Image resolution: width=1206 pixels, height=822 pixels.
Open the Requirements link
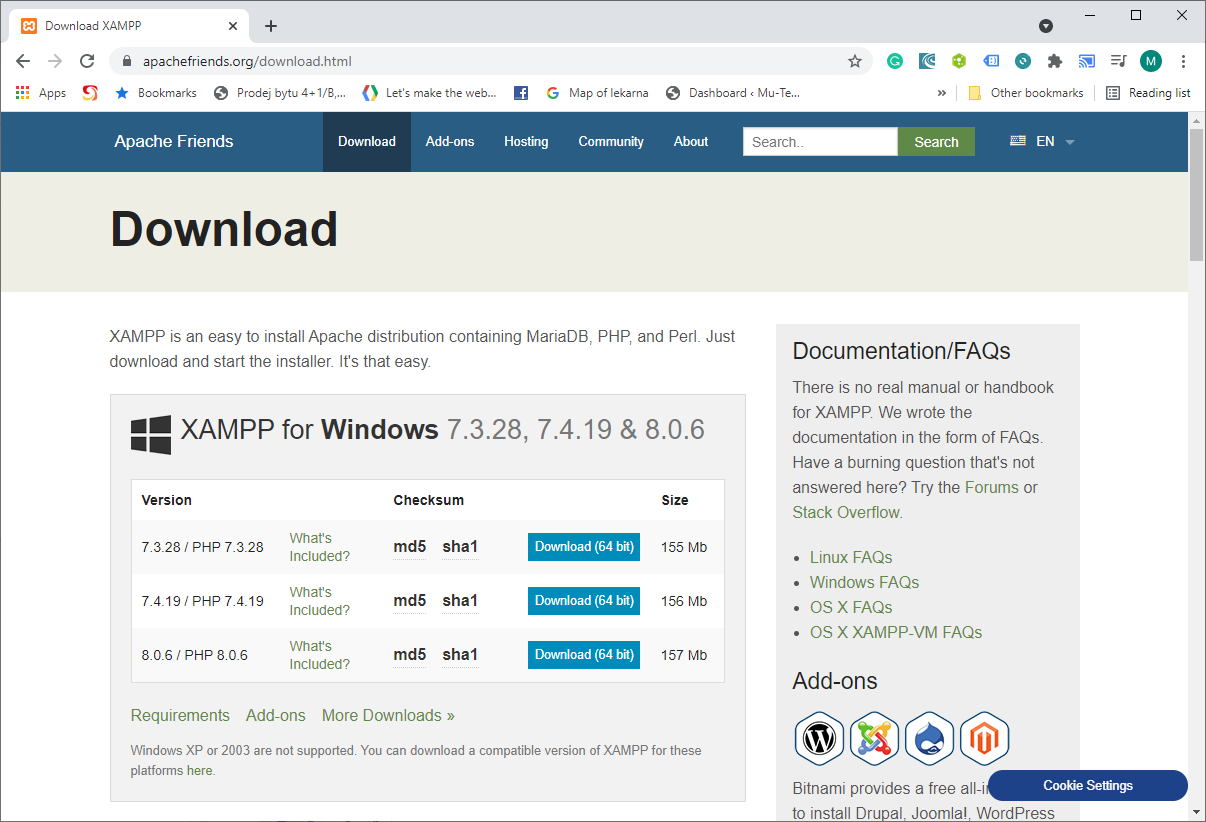click(x=180, y=716)
